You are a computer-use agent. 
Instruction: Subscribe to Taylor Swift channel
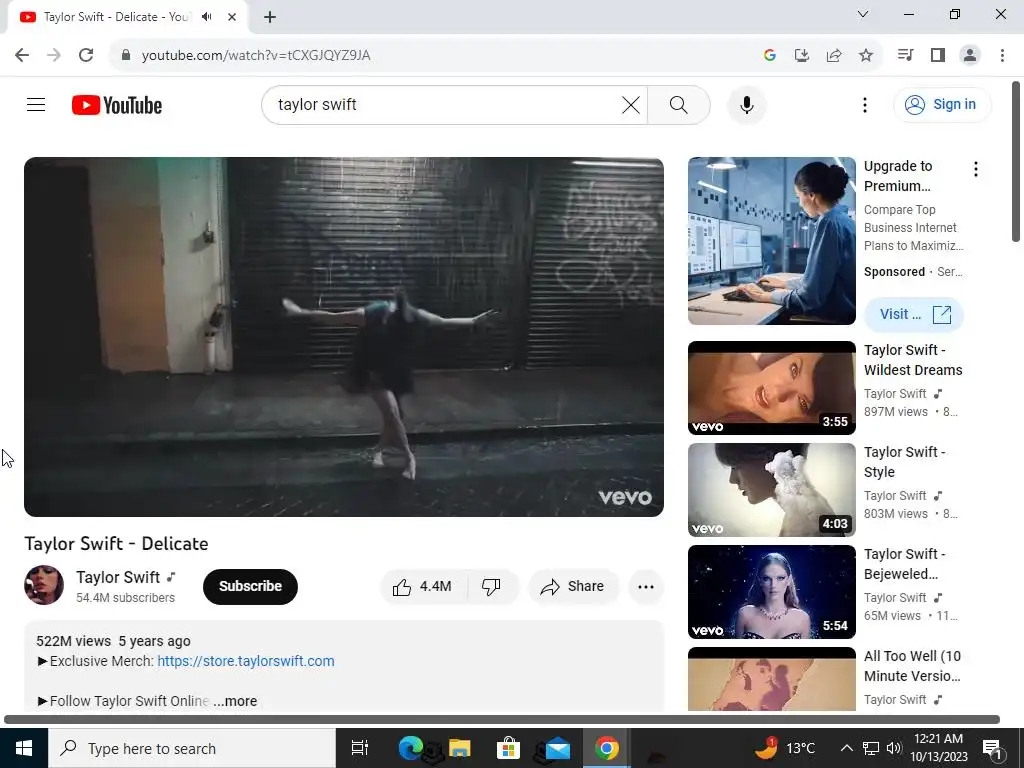click(x=250, y=586)
